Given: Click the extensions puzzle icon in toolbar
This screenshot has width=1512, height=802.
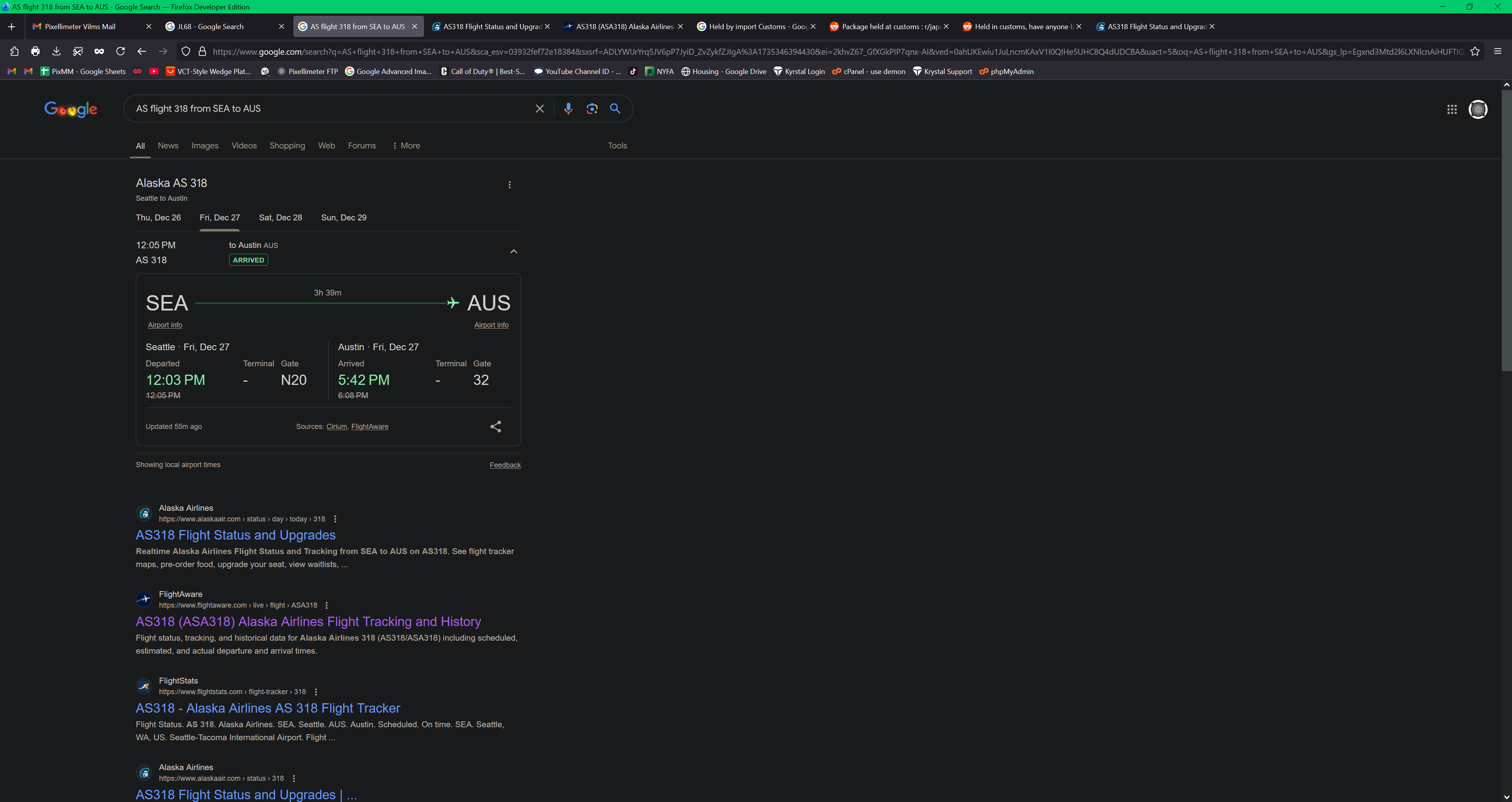Looking at the screenshot, I should coord(15,52).
